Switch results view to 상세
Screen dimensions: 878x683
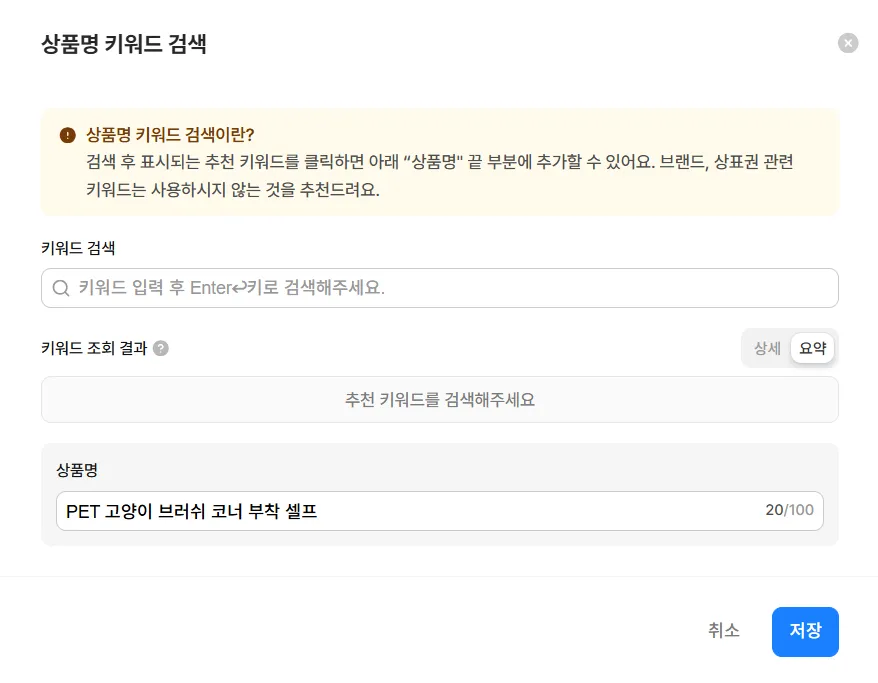tap(767, 348)
